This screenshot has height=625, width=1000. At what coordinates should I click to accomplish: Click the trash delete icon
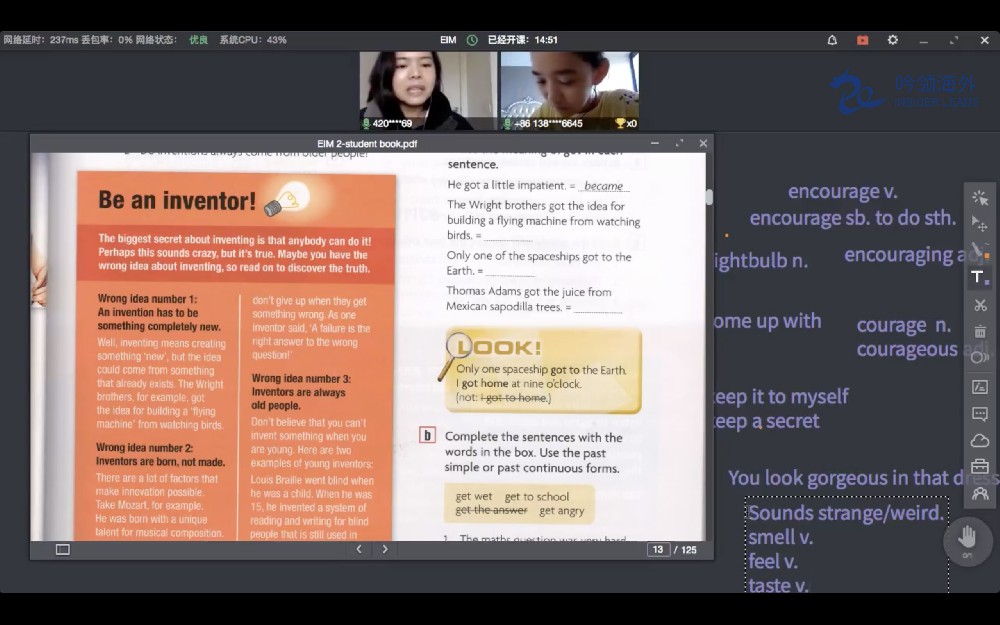[x=980, y=331]
